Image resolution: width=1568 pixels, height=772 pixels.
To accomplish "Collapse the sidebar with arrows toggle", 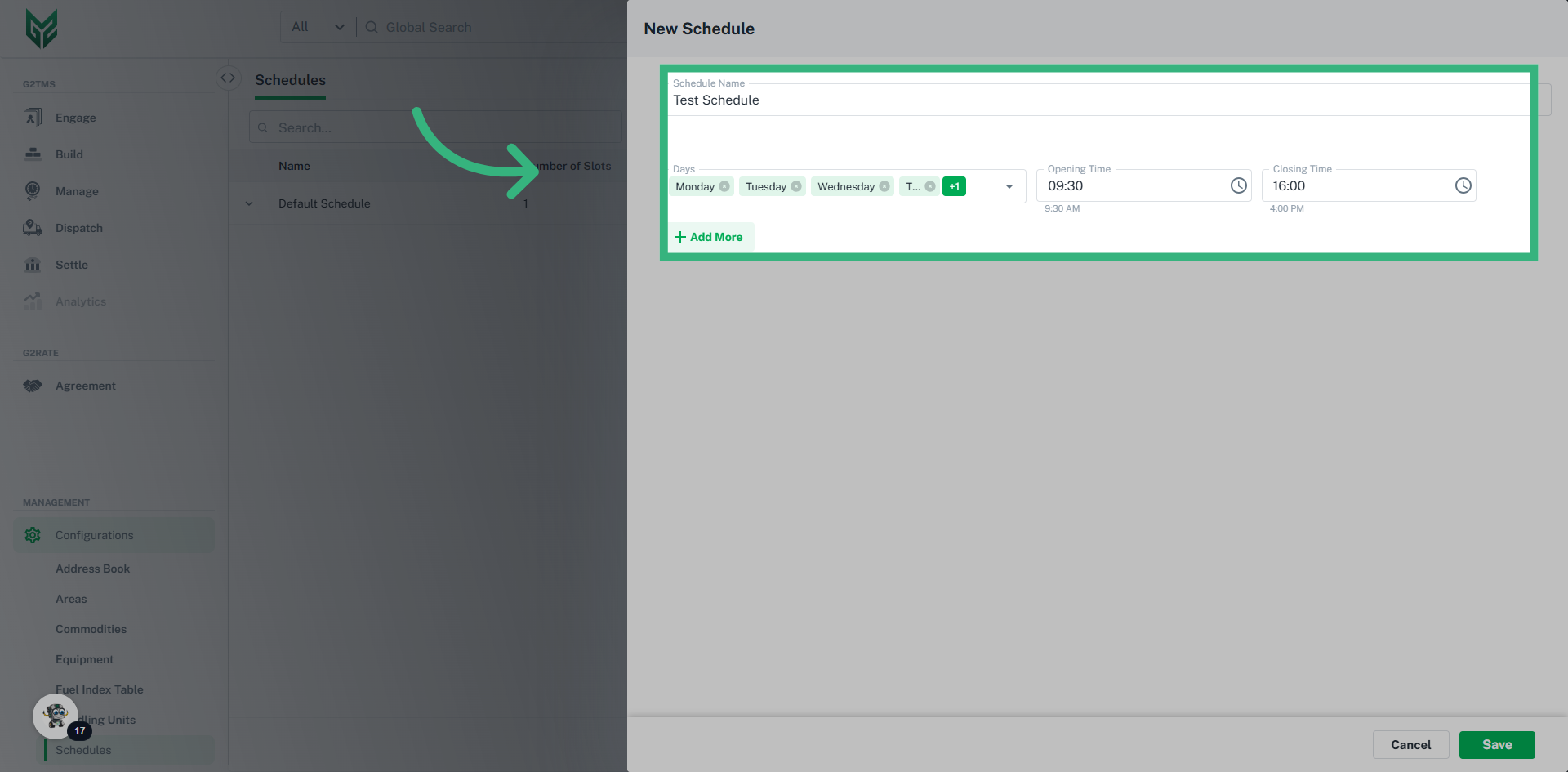I will click(228, 78).
